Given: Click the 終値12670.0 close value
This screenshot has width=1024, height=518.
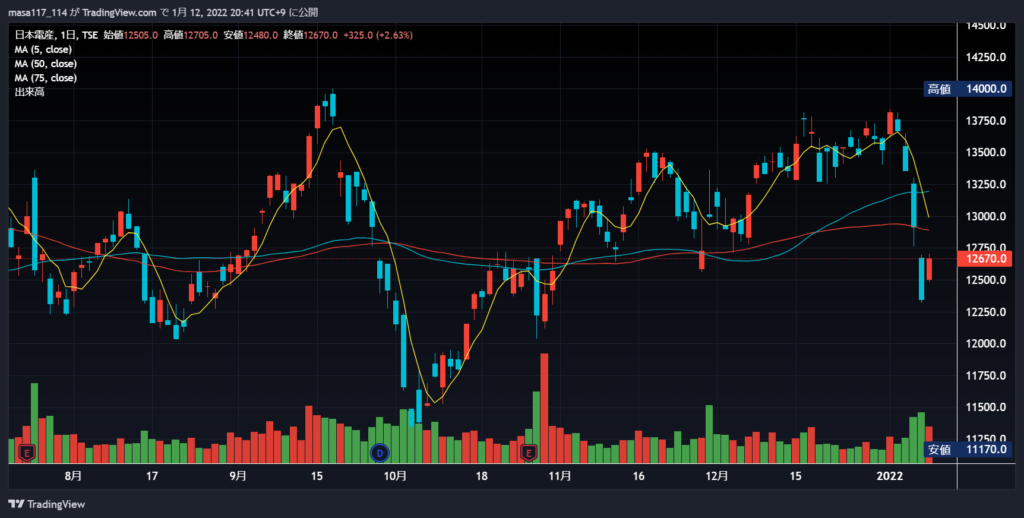Looking at the screenshot, I should [310, 35].
